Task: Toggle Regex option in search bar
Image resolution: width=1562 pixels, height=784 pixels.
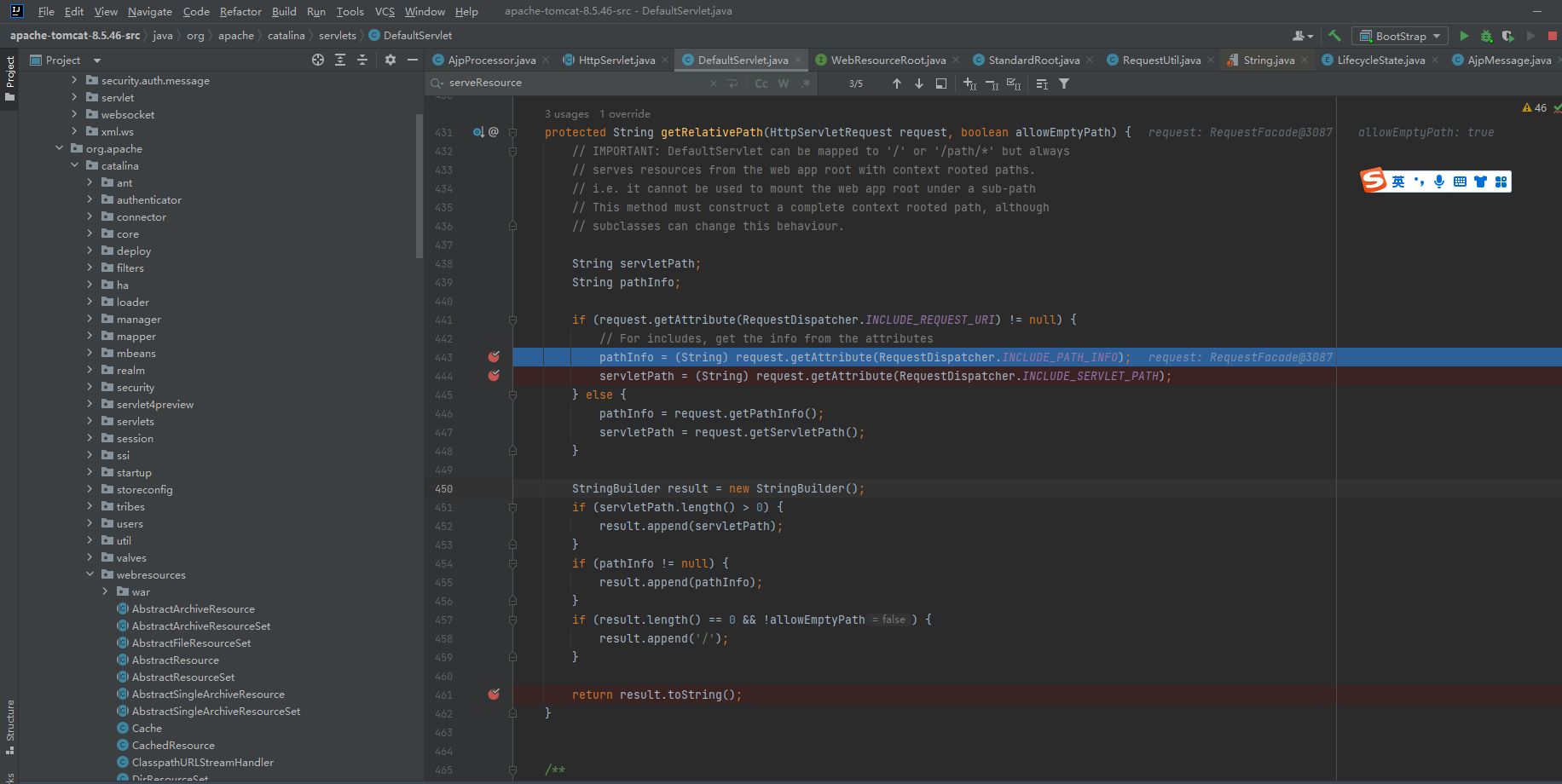Action: click(x=805, y=84)
